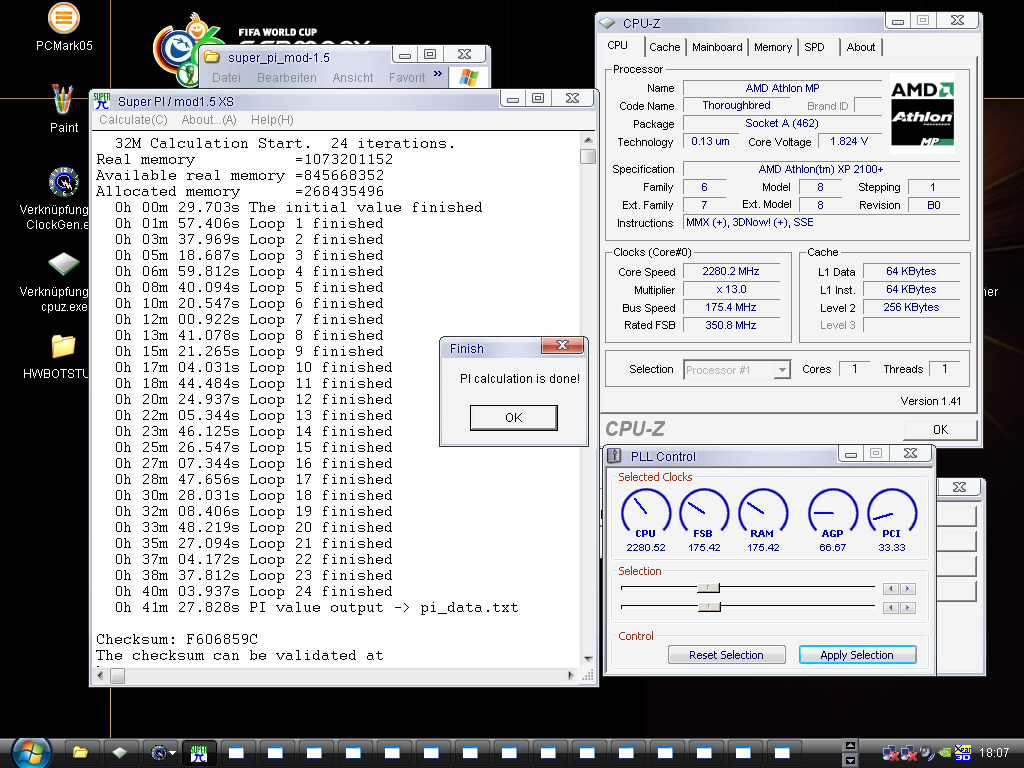The height and width of the screenshot is (768, 1024).
Task: Select the CPU tab in CPU-Z
Action: point(617,46)
